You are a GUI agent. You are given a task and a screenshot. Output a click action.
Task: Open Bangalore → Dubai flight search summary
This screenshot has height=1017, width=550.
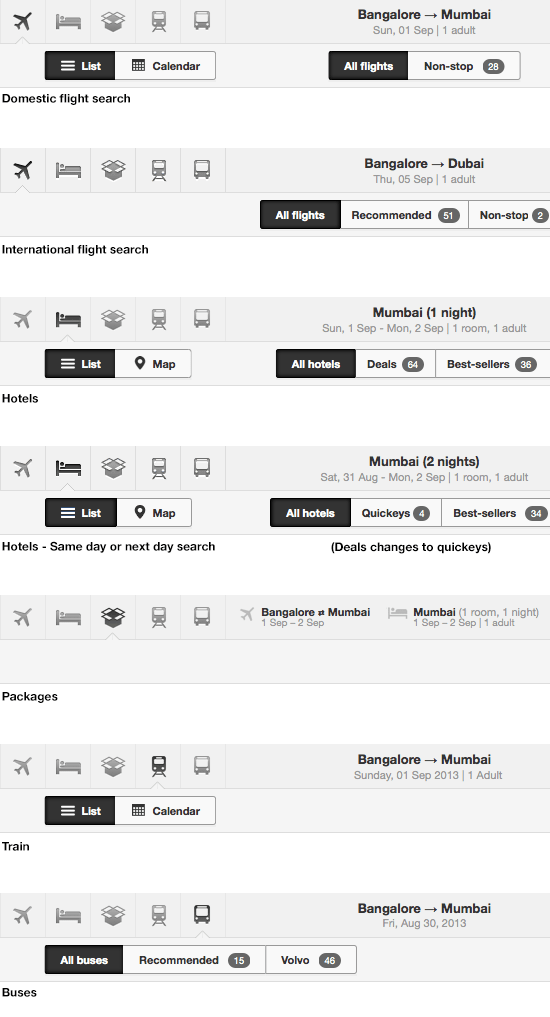[424, 171]
